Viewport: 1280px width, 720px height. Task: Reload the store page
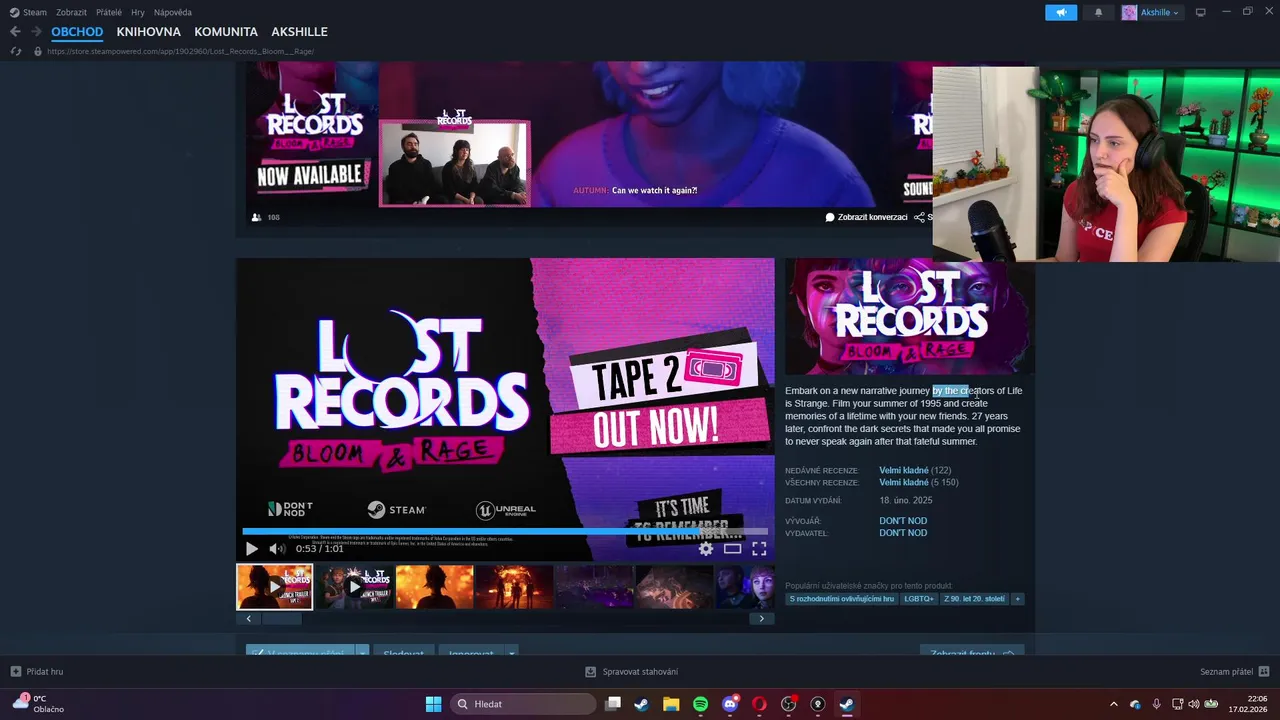(x=16, y=51)
